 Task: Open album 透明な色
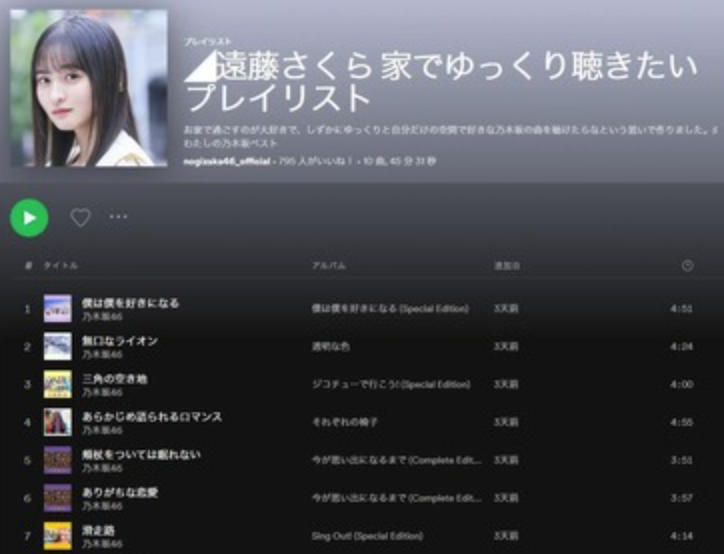tap(331, 346)
